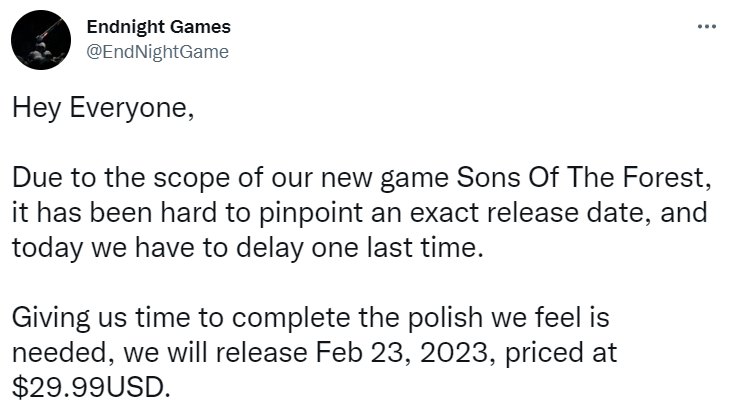Open the tweet's three-dot more options menu
This screenshot has height=408, width=731.
(707, 27)
